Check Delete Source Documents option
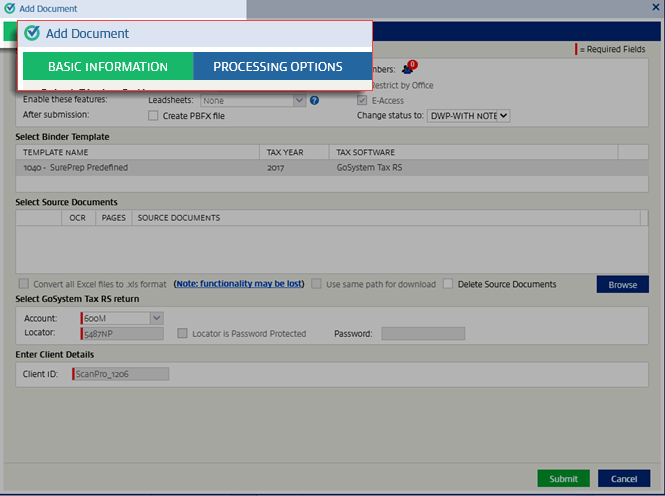665x496 pixels. (449, 284)
